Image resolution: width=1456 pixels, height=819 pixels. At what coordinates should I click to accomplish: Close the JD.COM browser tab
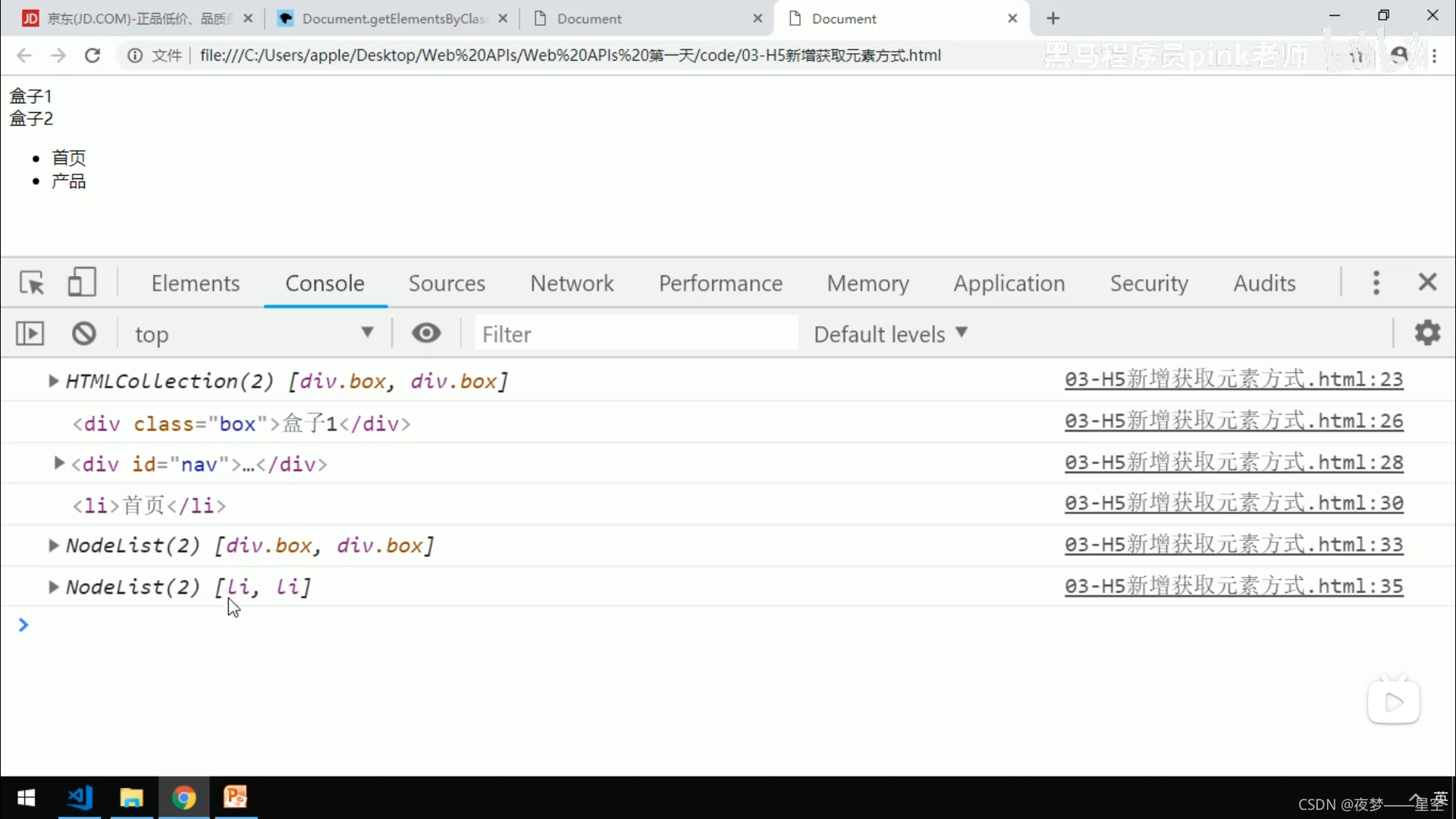[x=247, y=18]
